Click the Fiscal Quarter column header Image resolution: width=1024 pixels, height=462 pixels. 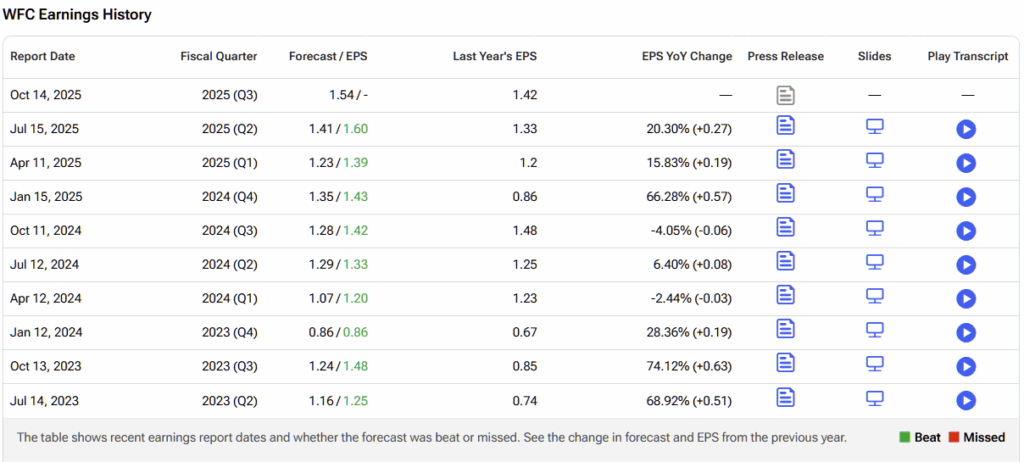click(219, 57)
